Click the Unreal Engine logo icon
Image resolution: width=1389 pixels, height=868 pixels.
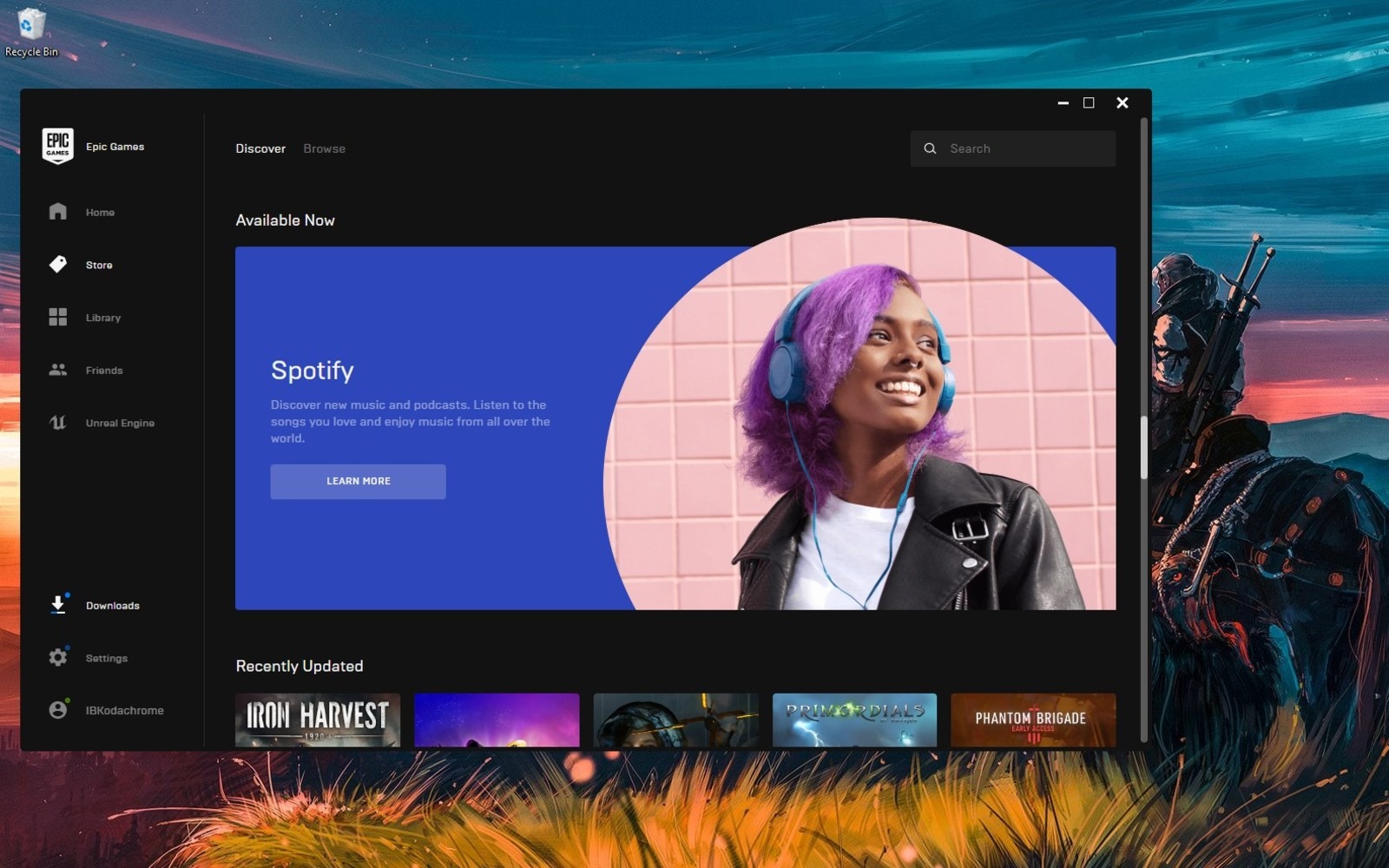coord(58,423)
